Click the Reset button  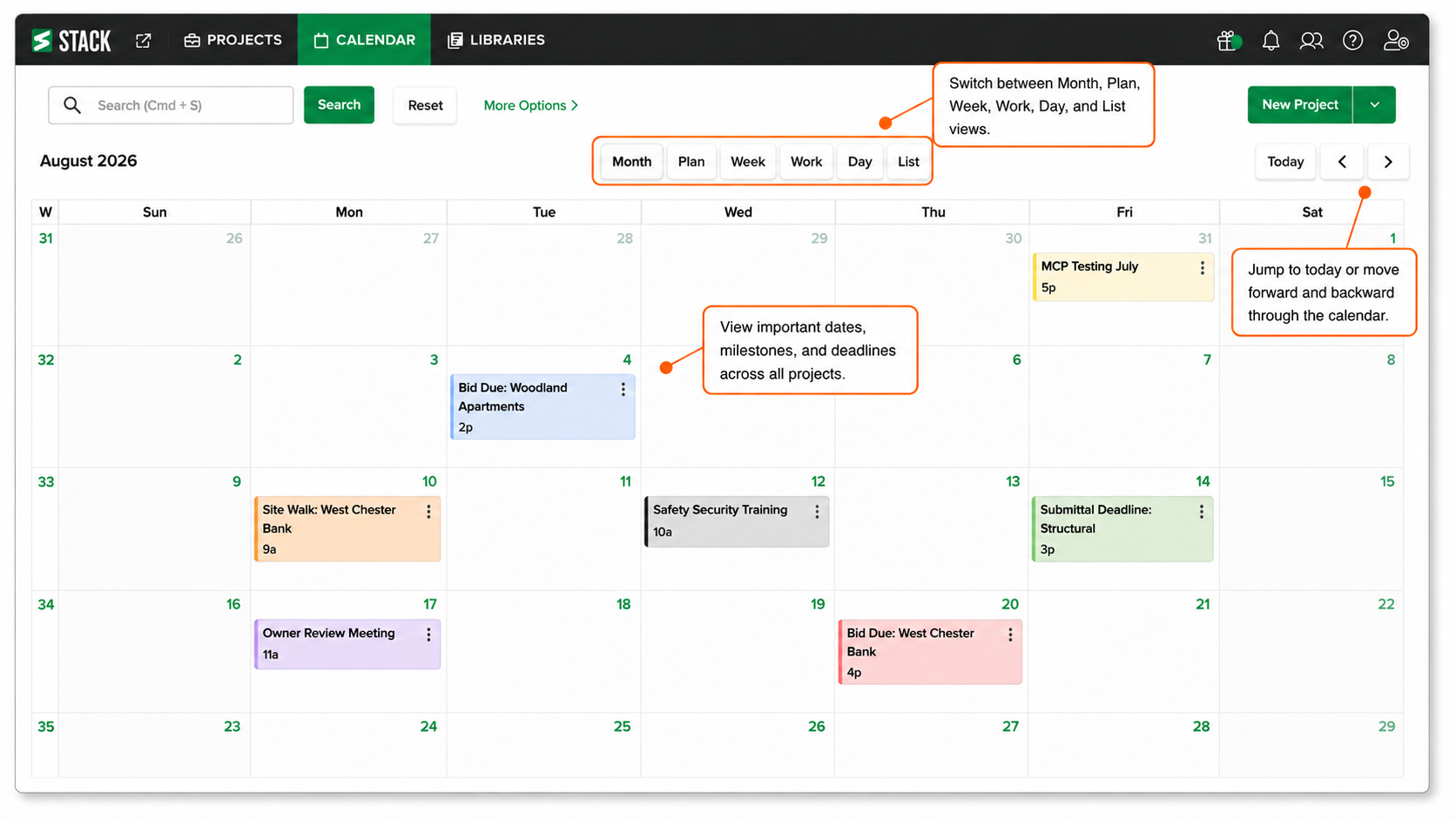pyautogui.click(x=425, y=105)
